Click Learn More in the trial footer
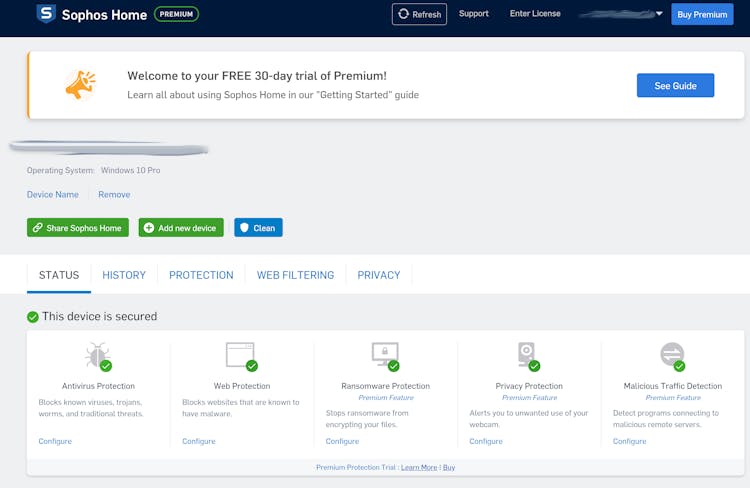This screenshot has width=750, height=488. point(419,467)
